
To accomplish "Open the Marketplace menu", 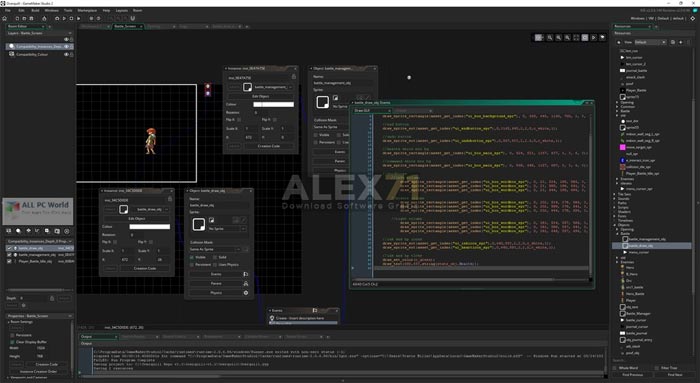I will [x=87, y=10].
